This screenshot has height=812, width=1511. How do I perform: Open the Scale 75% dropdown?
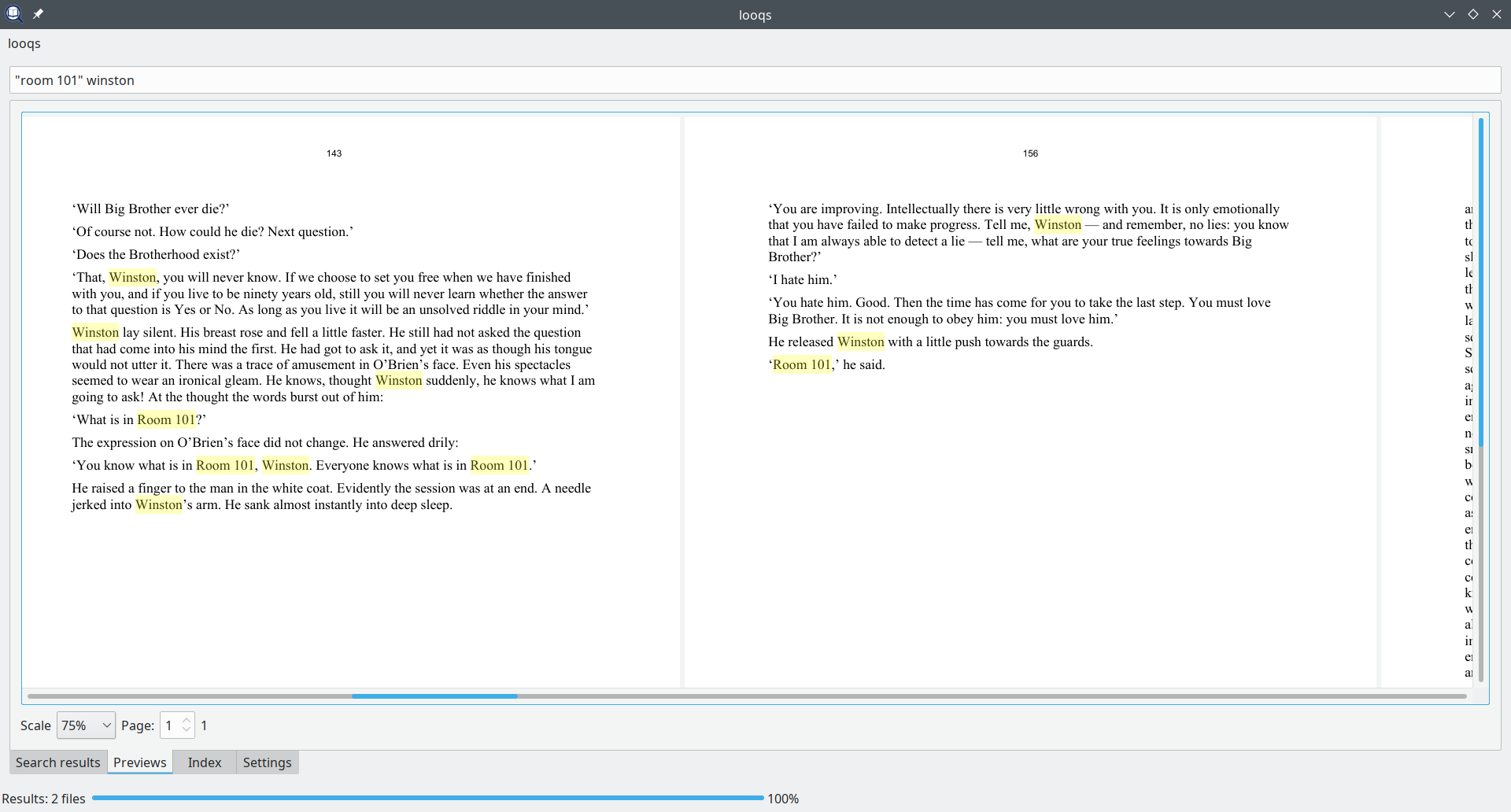pos(87,725)
